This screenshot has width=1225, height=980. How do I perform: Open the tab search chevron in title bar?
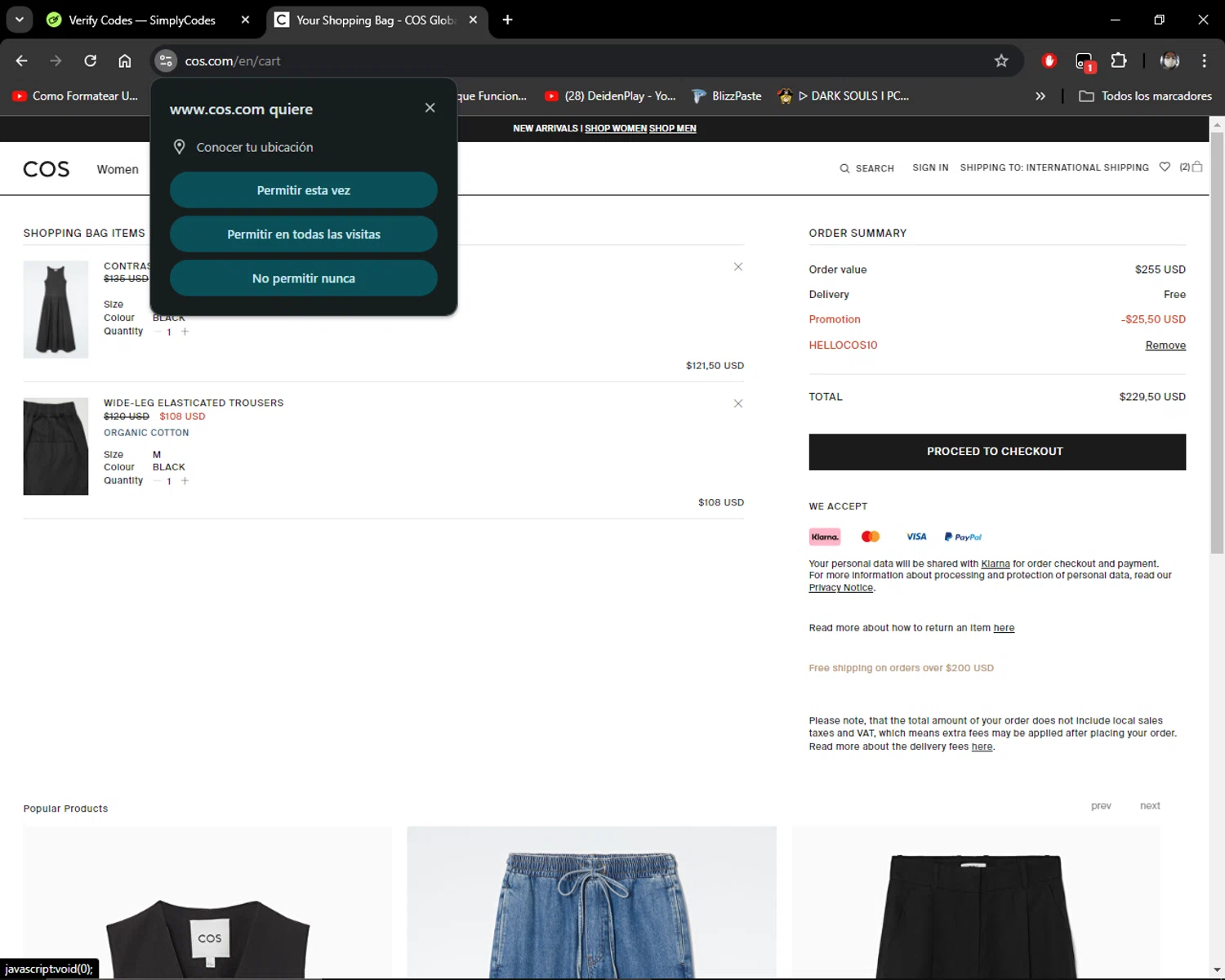(20, 20)
